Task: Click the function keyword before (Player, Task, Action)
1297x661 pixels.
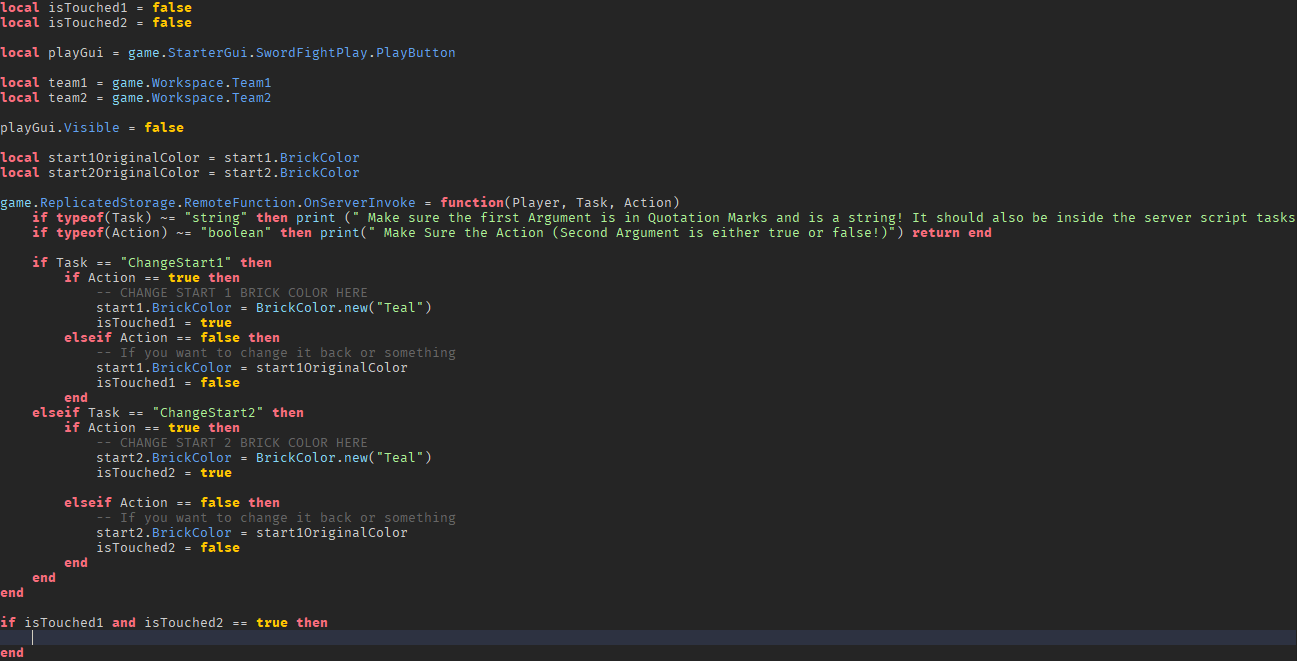Action: tap(472, 202)
